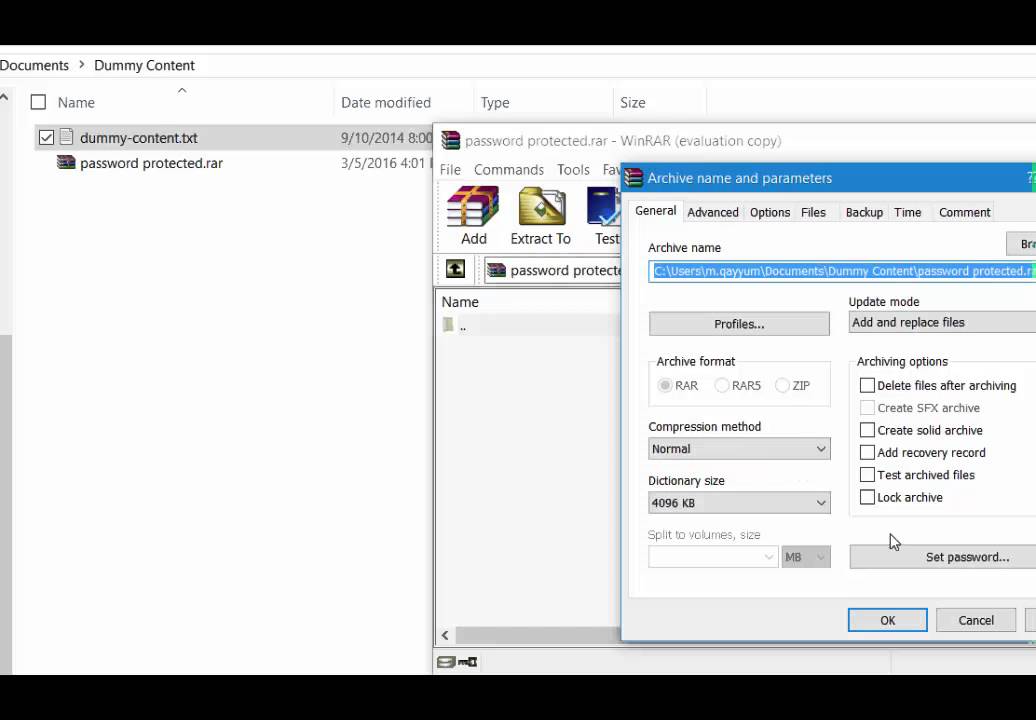Click the Name column header in WinRAR
The width and height of the screenshot is (1036, 720).
460,302
